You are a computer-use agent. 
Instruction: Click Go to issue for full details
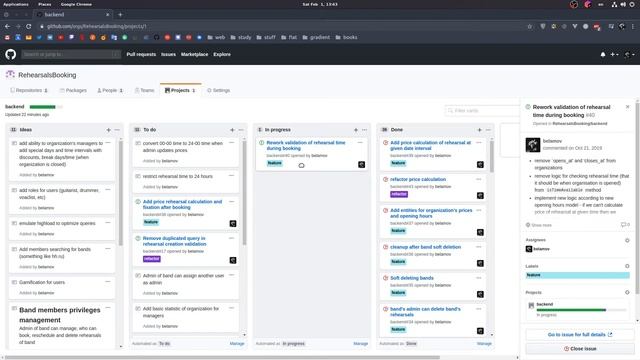coord(580,335)
